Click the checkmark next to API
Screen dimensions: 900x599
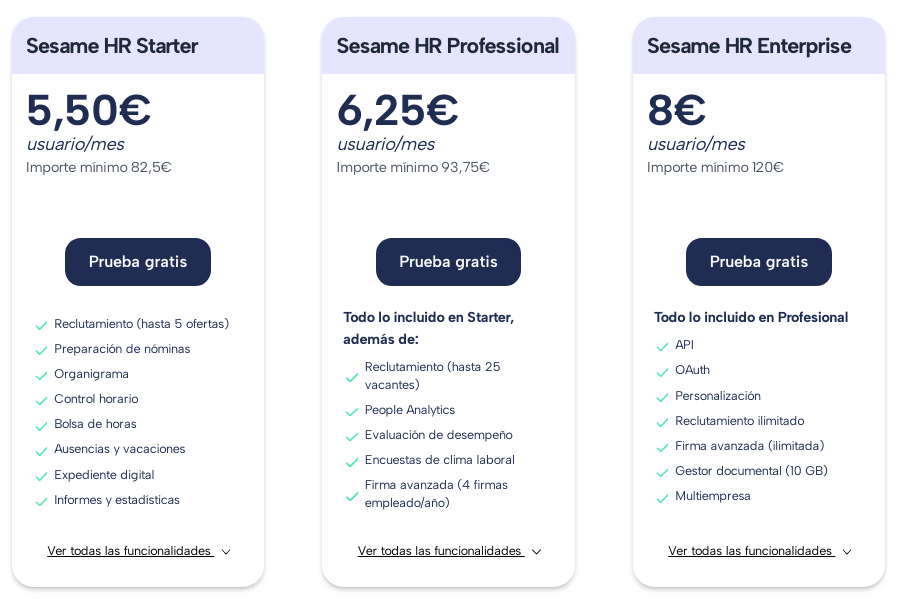[x=662, y=346]
